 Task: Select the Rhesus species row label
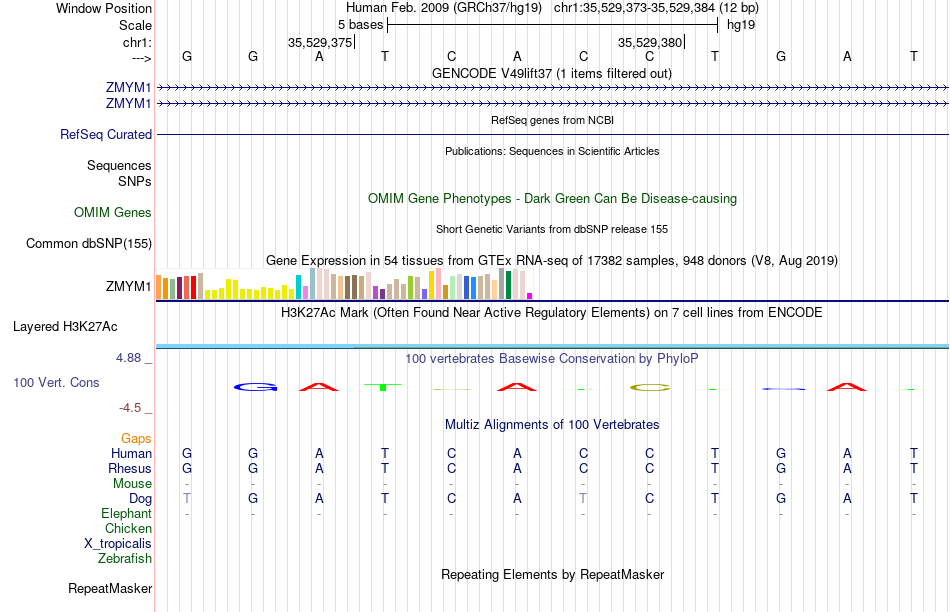click(130, 468)
